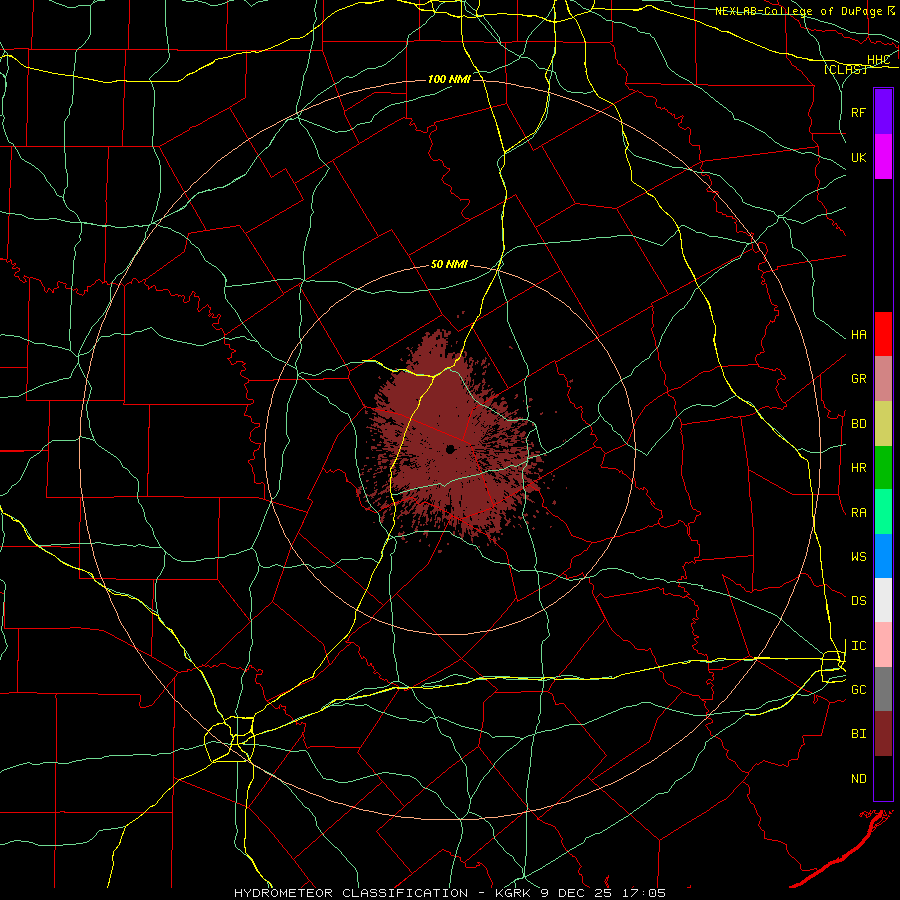
Task: Pick the mint green RA swatch
Action: pos(883,512)
